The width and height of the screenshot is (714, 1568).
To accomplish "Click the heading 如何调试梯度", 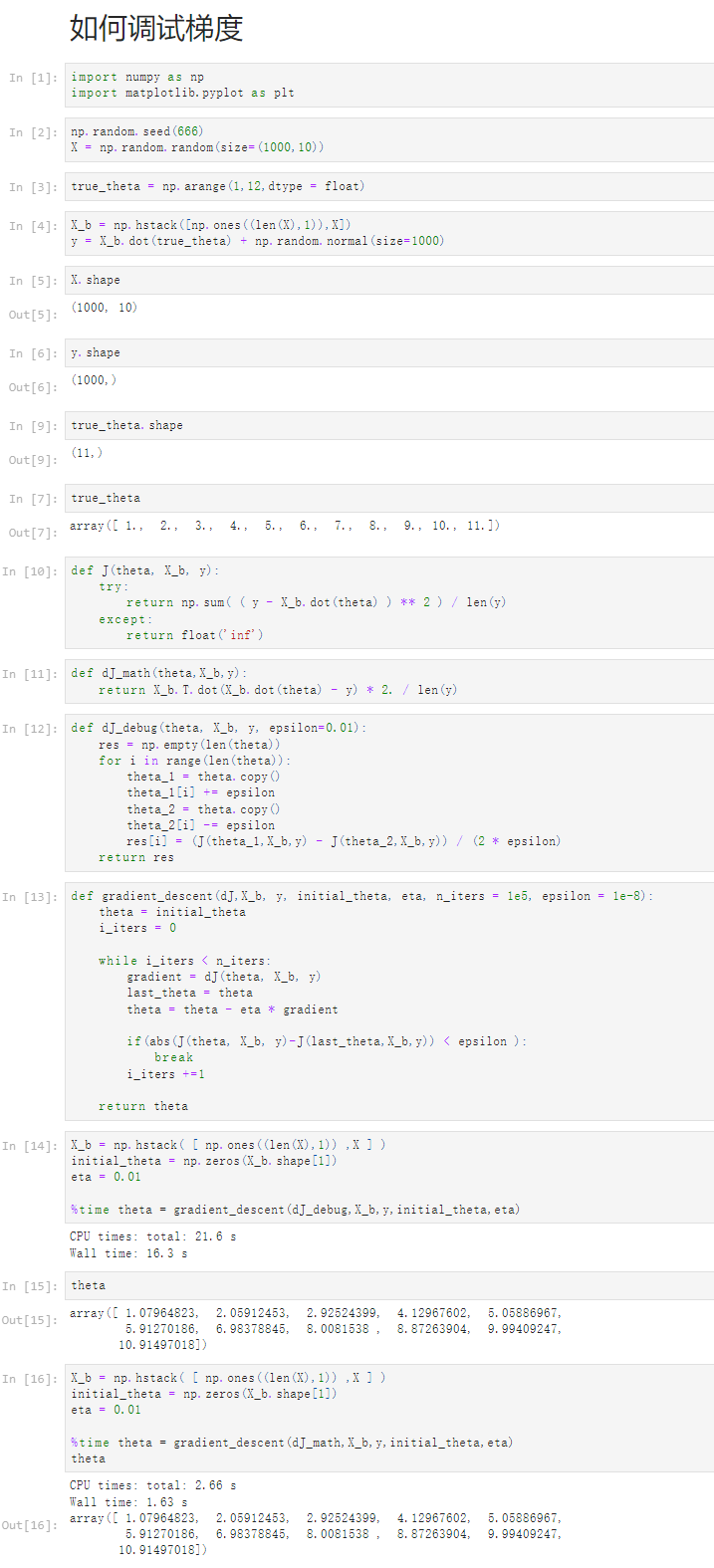I will pos(156,29).
